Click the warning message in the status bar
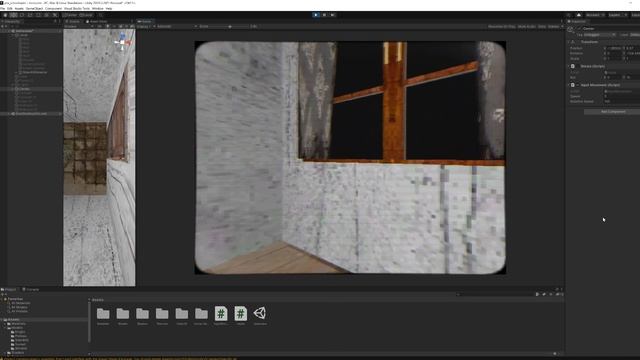The width and height of the screenshot is (640, 360). [118, 358]
